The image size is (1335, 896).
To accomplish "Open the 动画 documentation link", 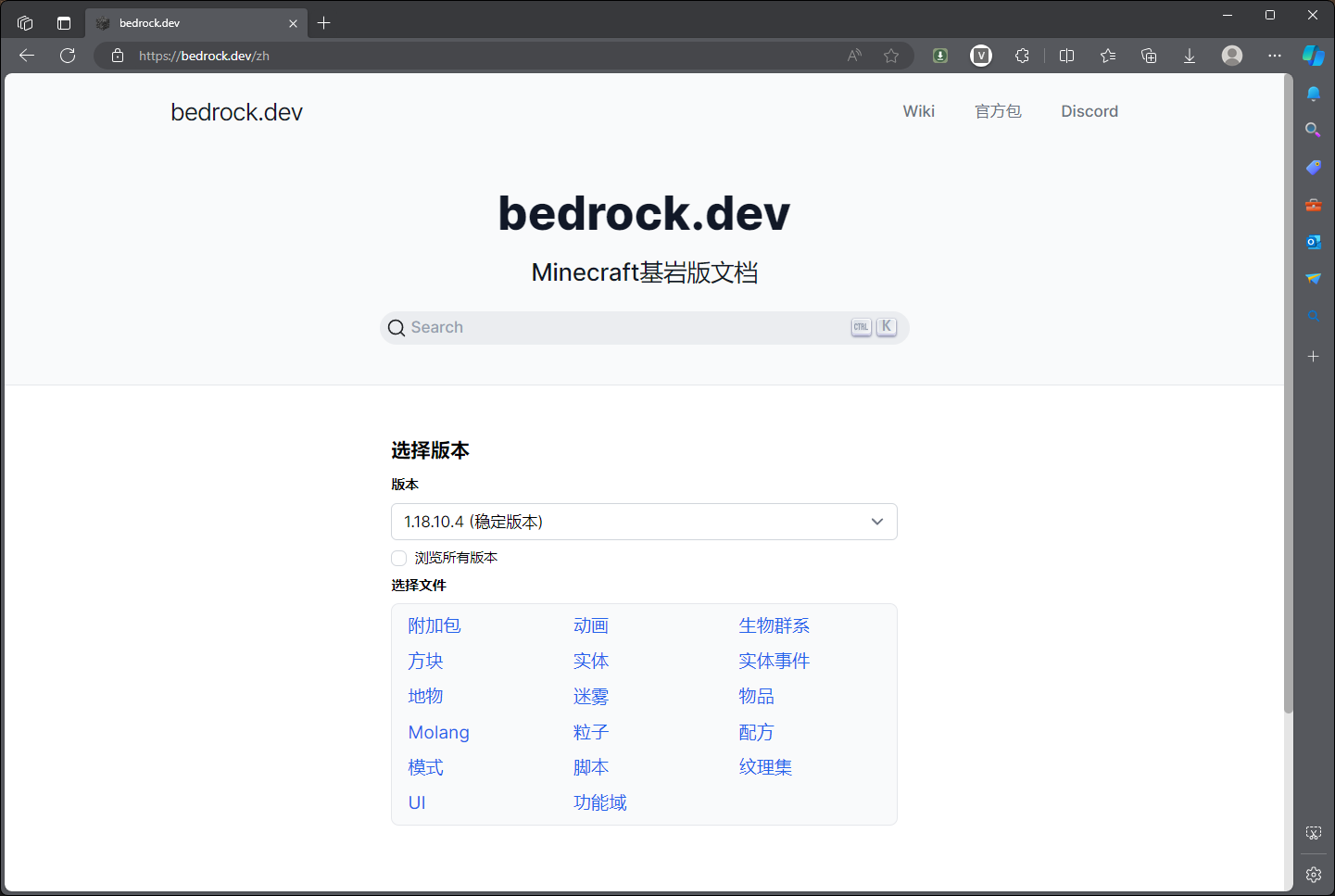I will 591,625.
